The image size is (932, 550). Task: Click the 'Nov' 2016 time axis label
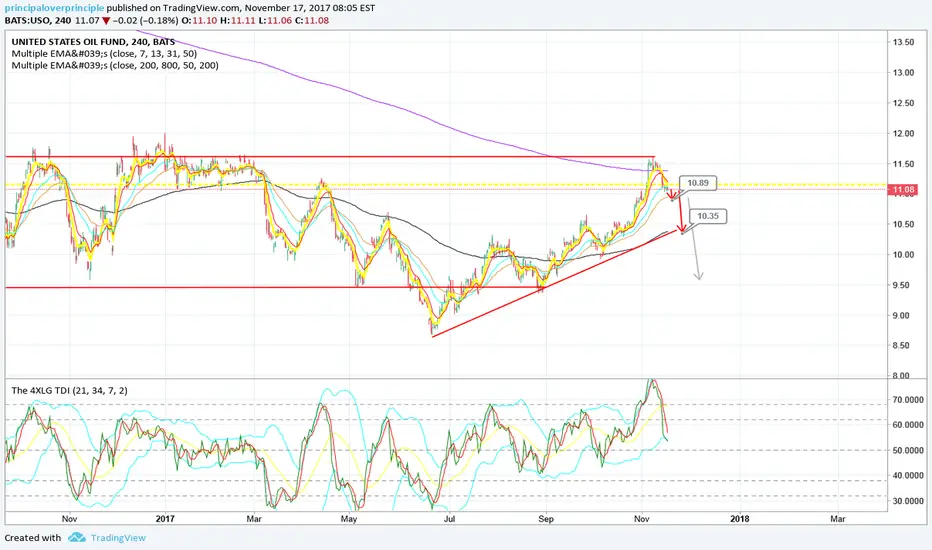pyautogui.click(x=70, y=518)
